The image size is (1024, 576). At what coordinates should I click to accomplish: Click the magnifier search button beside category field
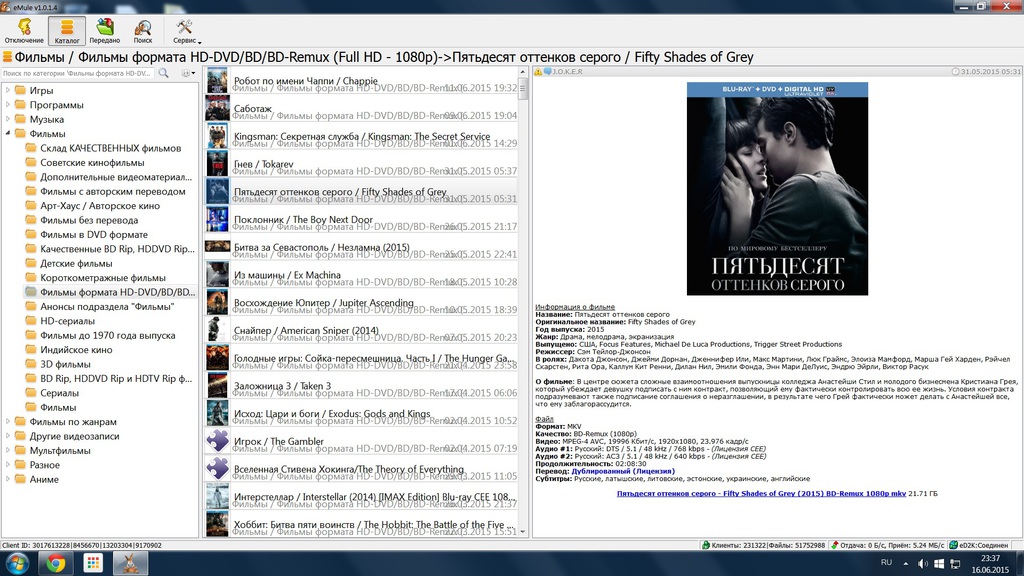pyautogui.click(x=163, y=73)
